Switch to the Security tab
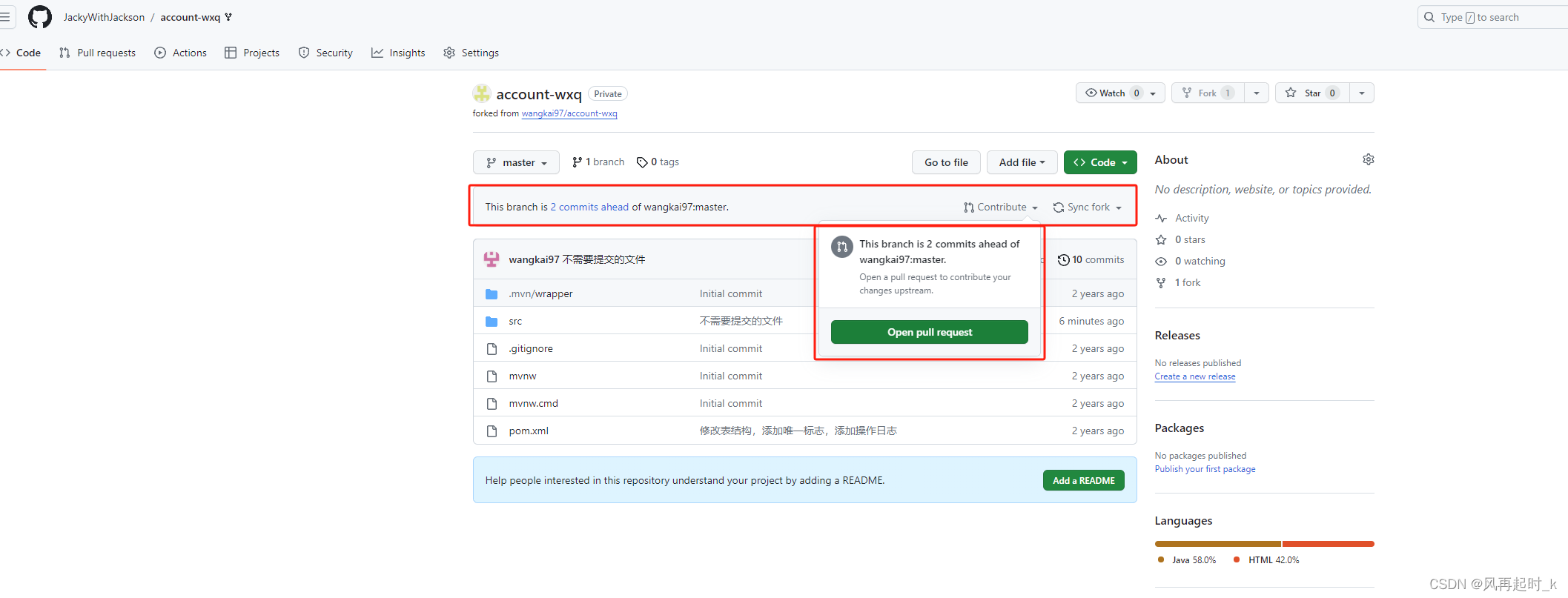The width and height of the screenshot is (1568, 598). pyautogui.click(x=325, y=53)
